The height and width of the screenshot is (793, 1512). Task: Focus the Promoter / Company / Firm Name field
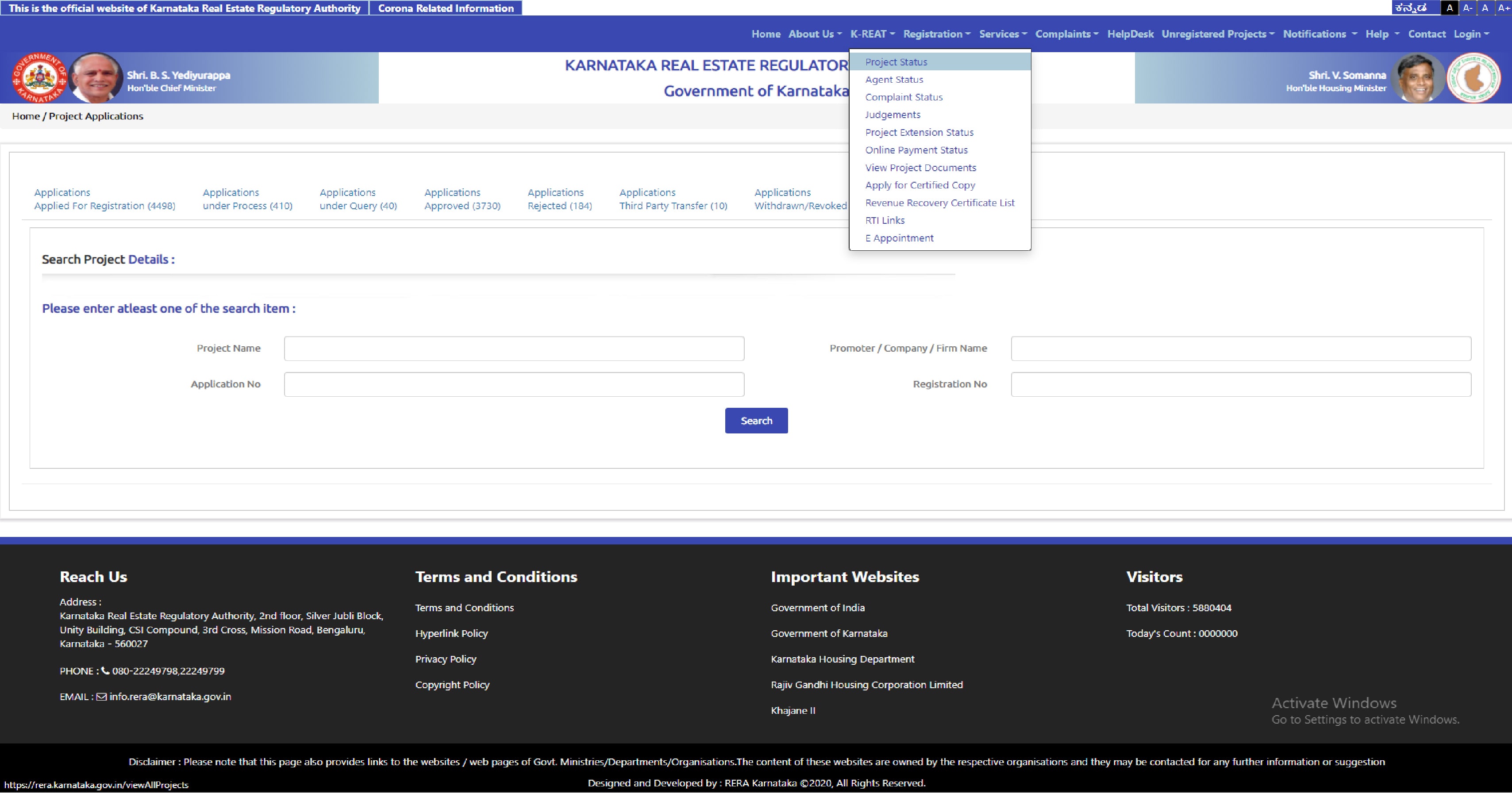pyautogui.click(x=1241, y=349)
